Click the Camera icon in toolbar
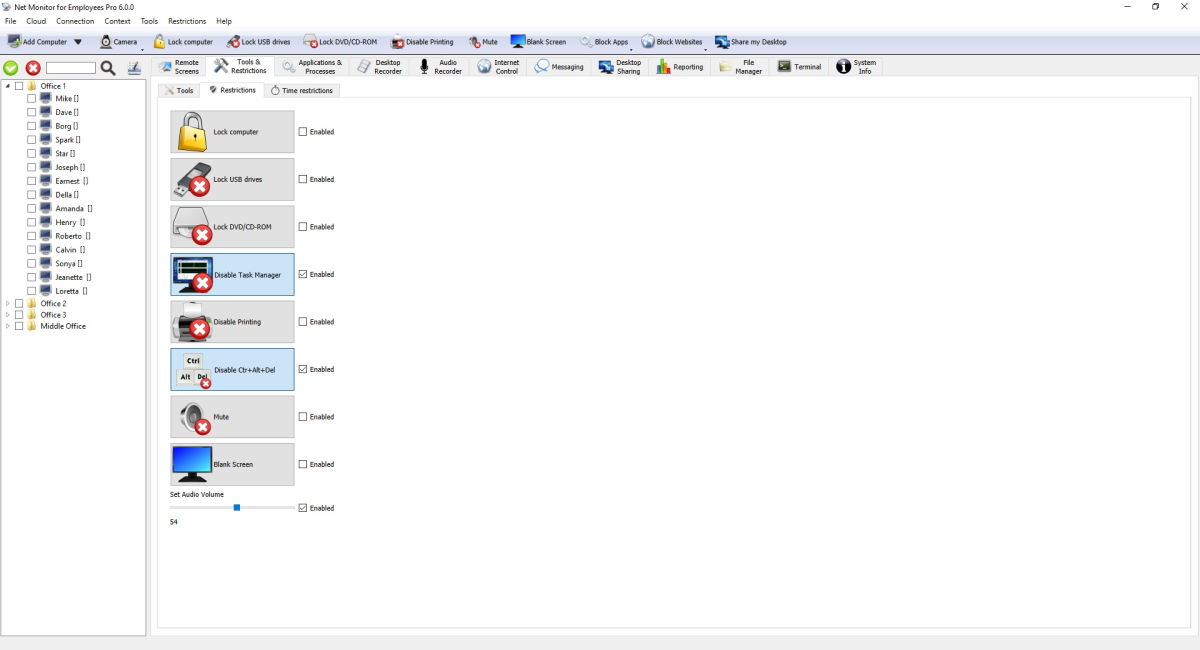Screen dimensions: 1200x650 click(106, 42)
